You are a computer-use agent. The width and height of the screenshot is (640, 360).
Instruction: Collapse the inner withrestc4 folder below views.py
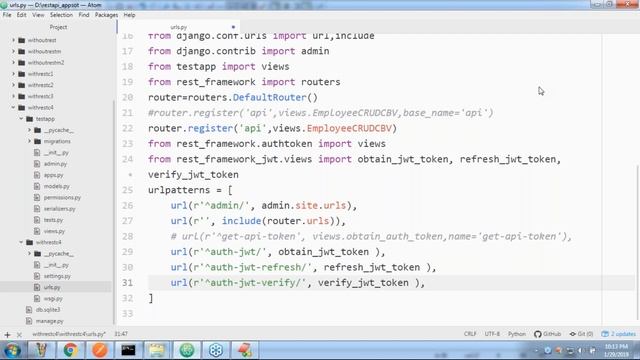pyautogui.click(x=21, y=242)
